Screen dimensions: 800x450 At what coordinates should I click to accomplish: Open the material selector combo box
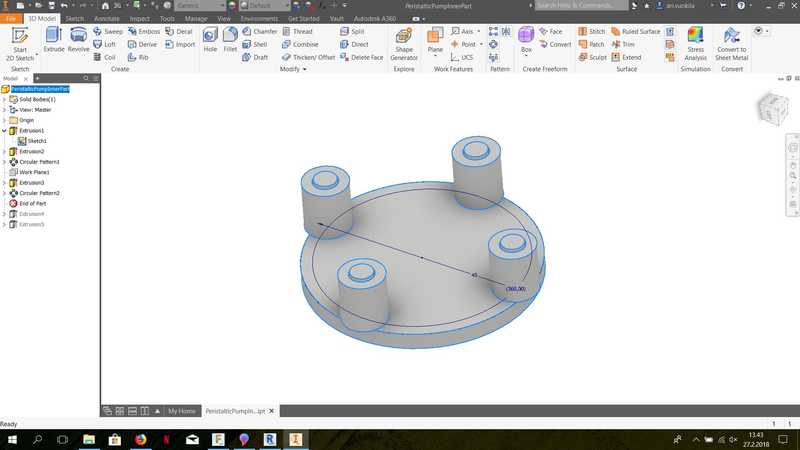[x=201, y=6]
